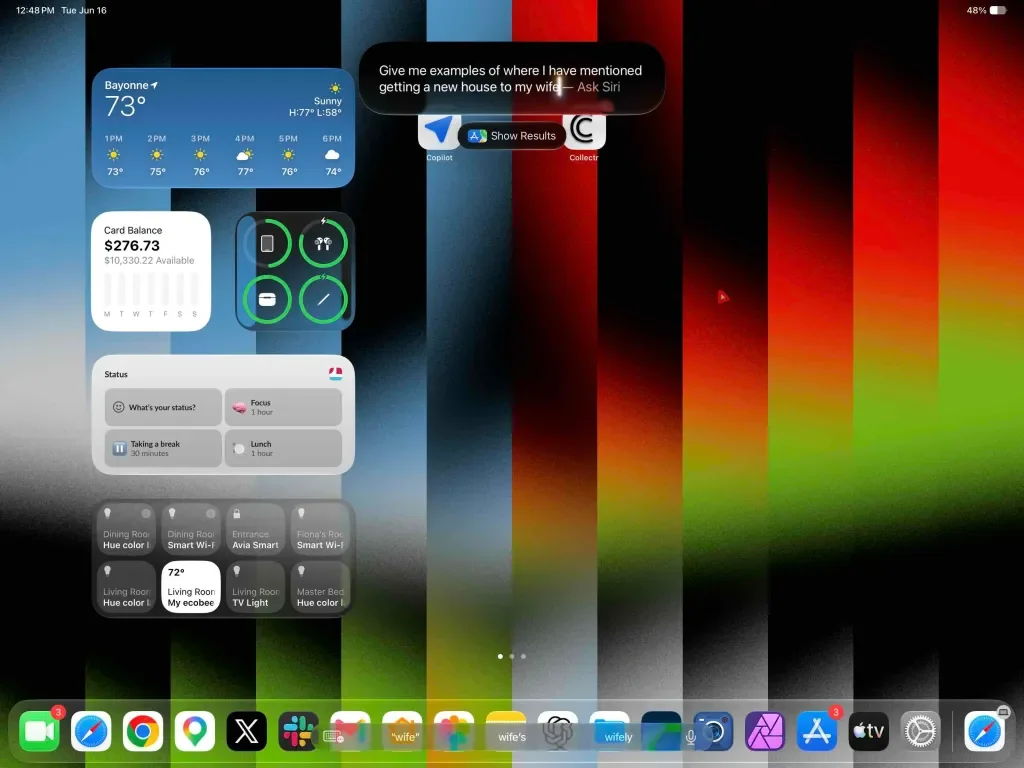Tap the Siri text query field

pos(511,78)
